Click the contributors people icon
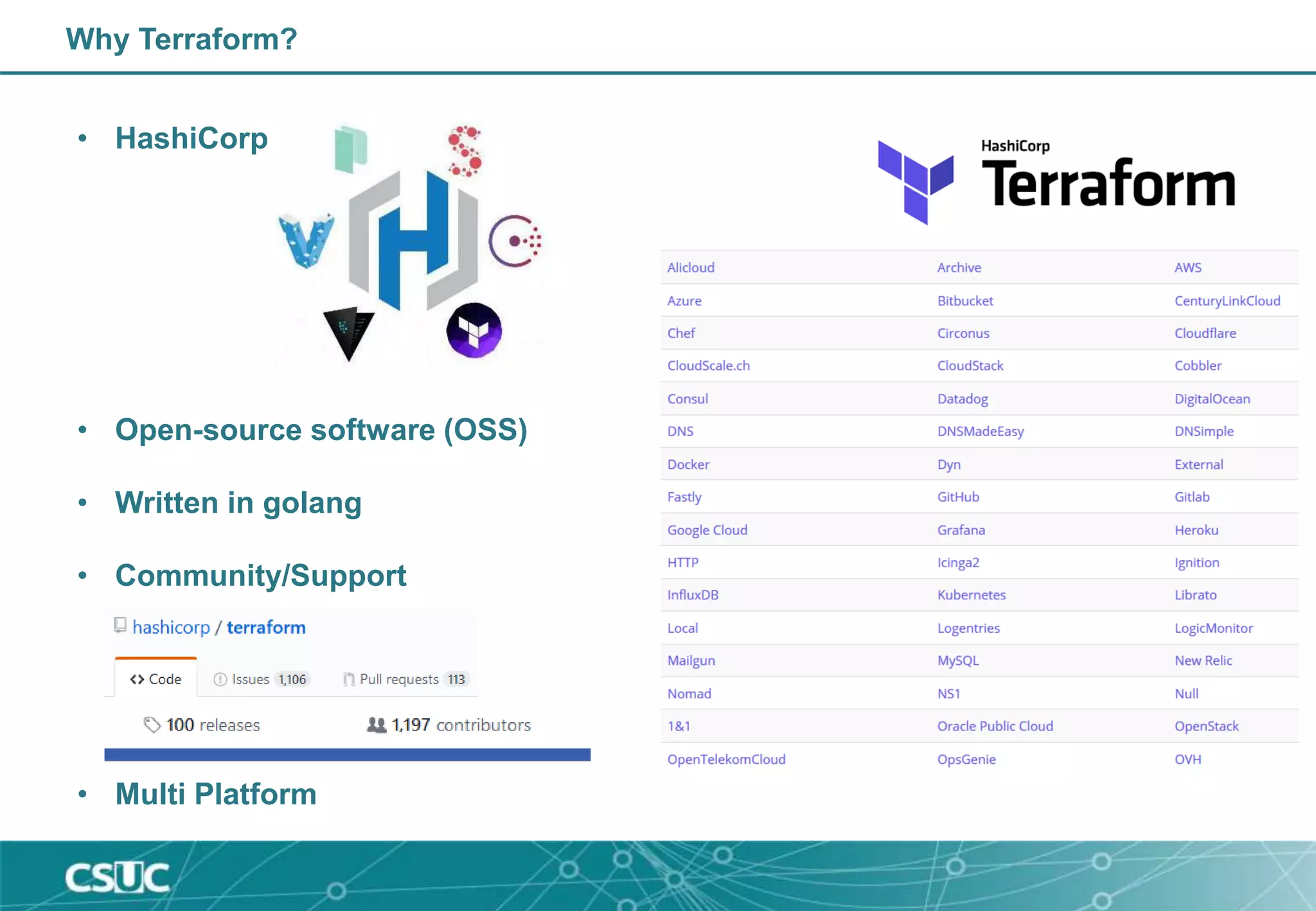The width and height of the screenshot is (1316, 911). [377, 725]
